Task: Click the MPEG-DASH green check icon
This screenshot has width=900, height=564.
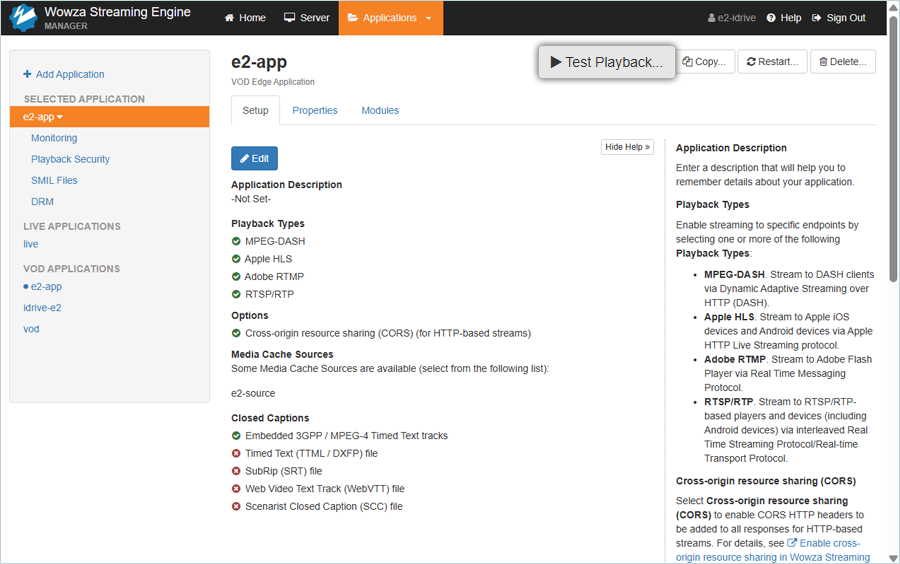Action: [236, 241]
